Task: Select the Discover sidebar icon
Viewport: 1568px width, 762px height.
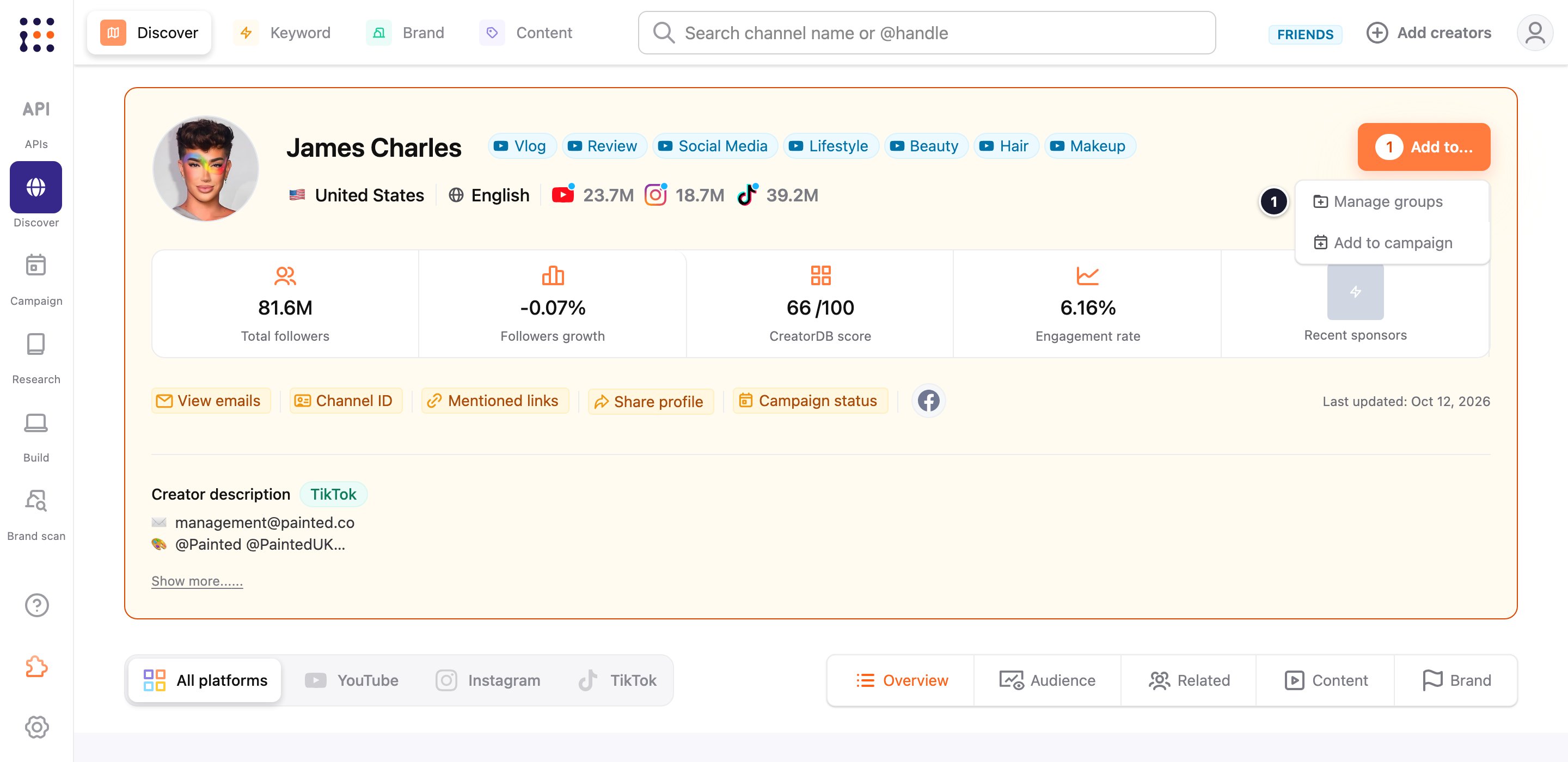Action: pyautogui.click(x=36, y=187)
